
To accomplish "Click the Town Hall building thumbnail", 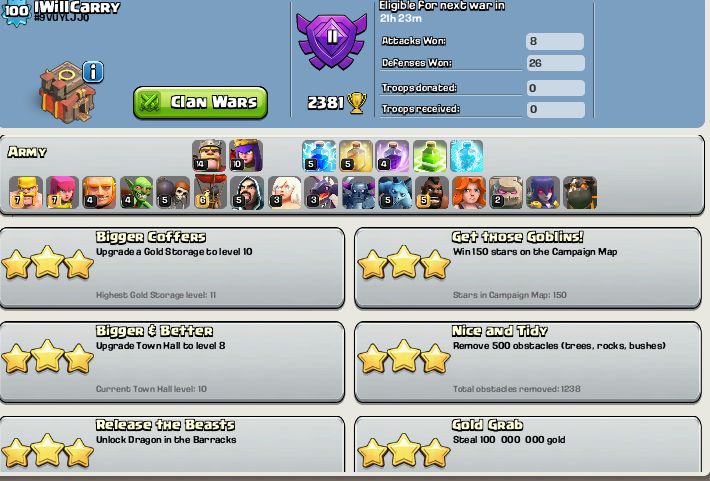I will pos(67,92).
